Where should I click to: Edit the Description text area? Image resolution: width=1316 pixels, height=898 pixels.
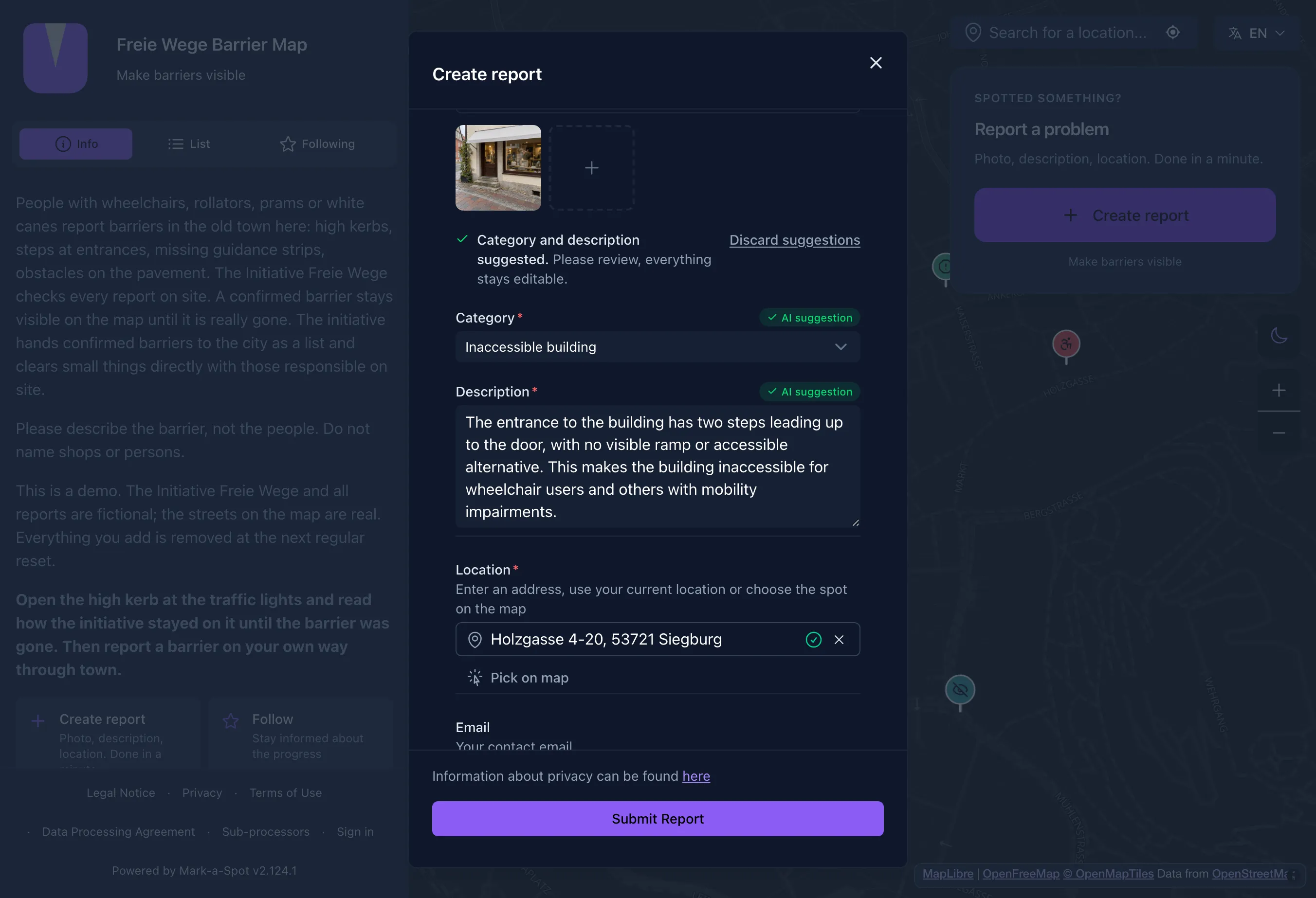click(658, 467)
